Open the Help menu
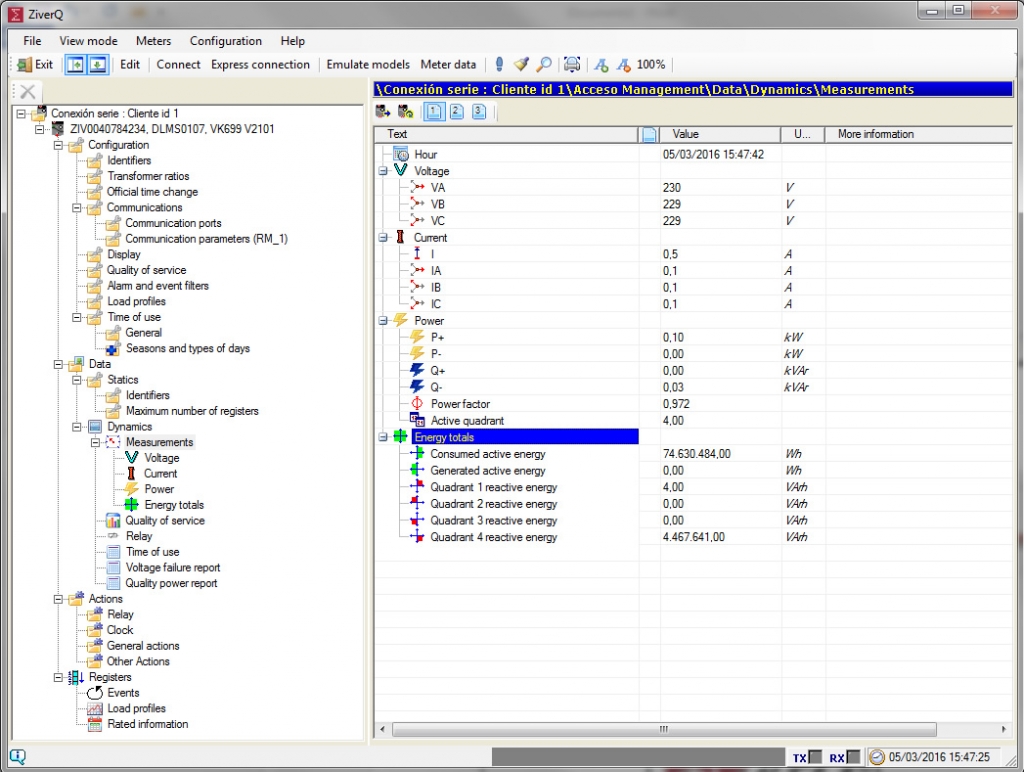This screenshot has height=772, width=1024. 293,40
